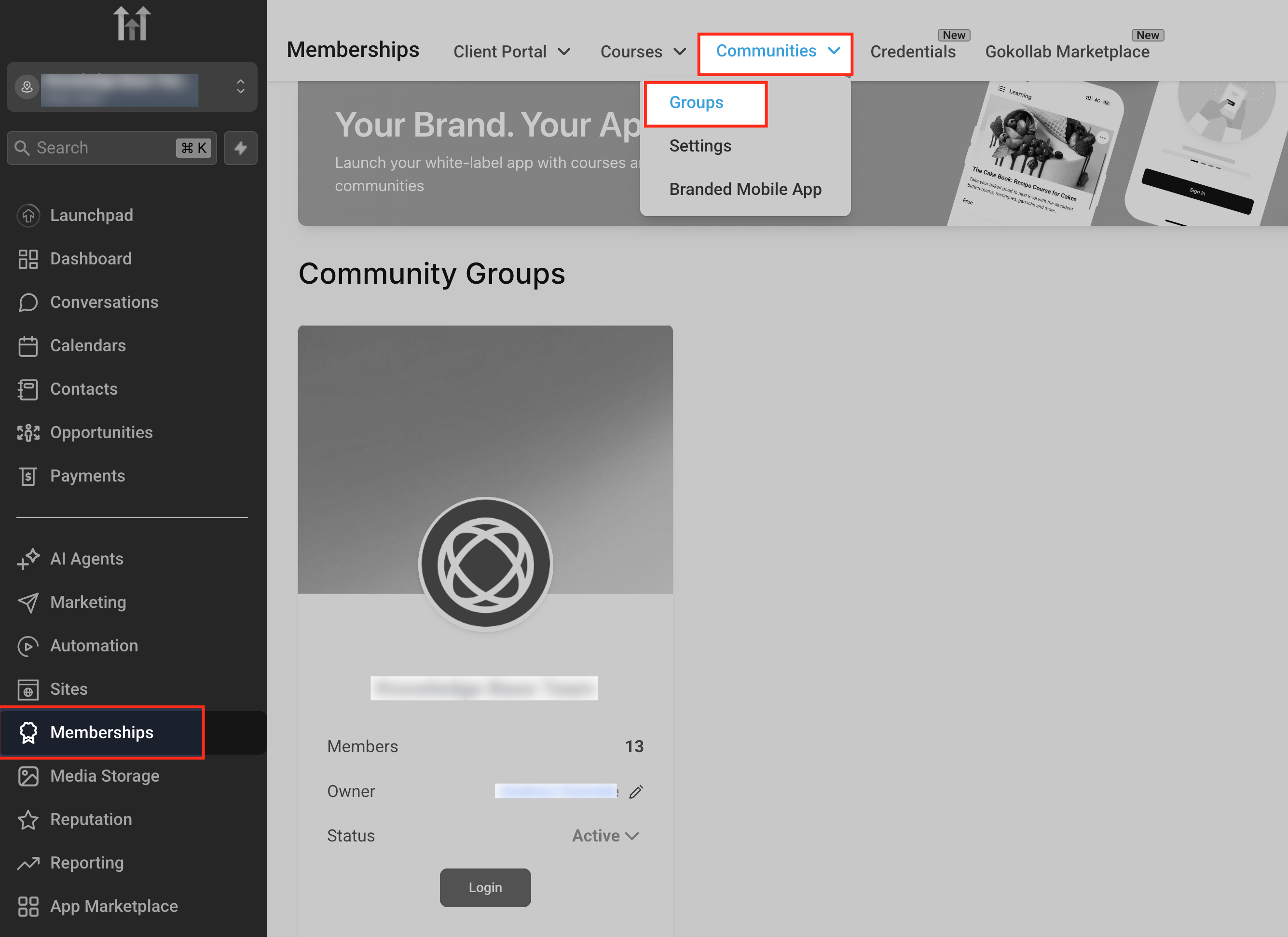This screenshot has height=937, width=1288.
Task: Click the pencil icon to edit Owner
Action: point(636,791)
